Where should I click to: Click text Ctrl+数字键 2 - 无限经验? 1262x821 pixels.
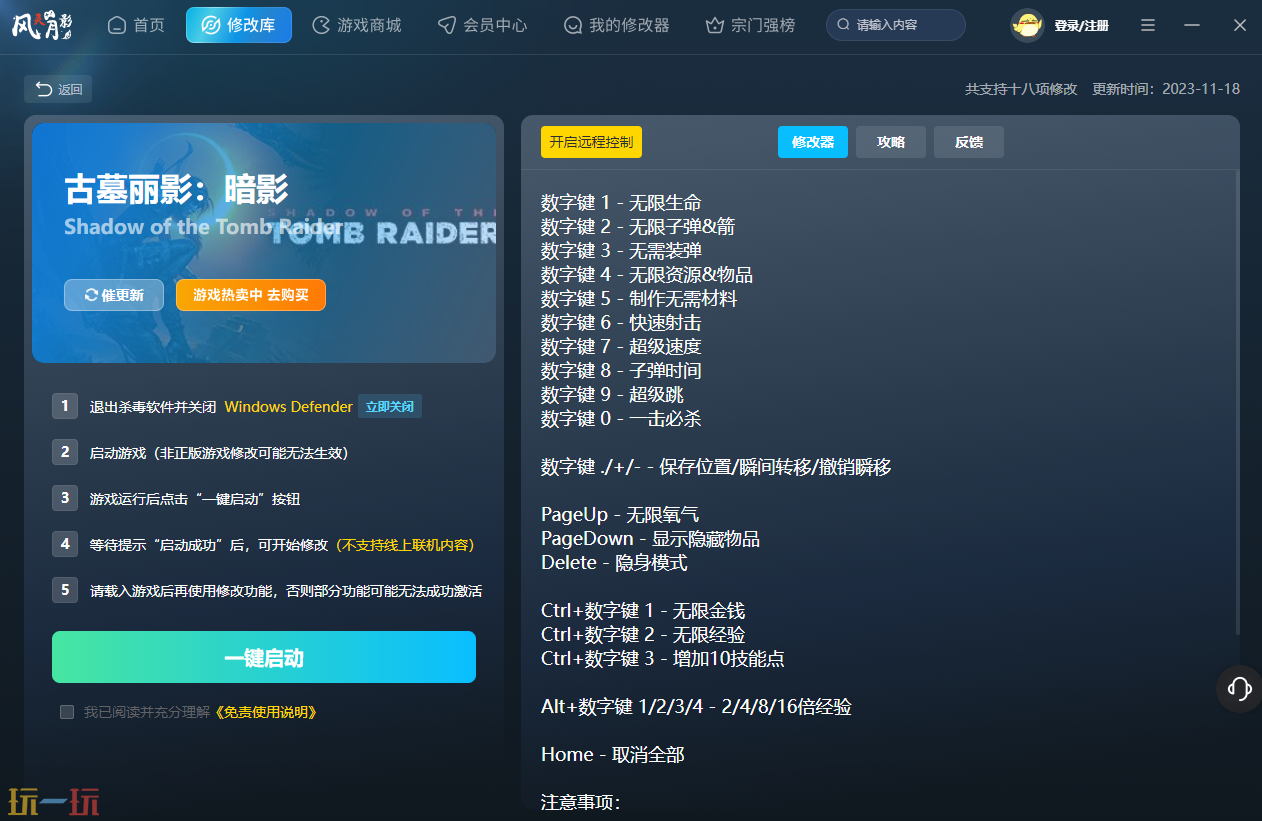pyautogui.click(x=643, y=635)
